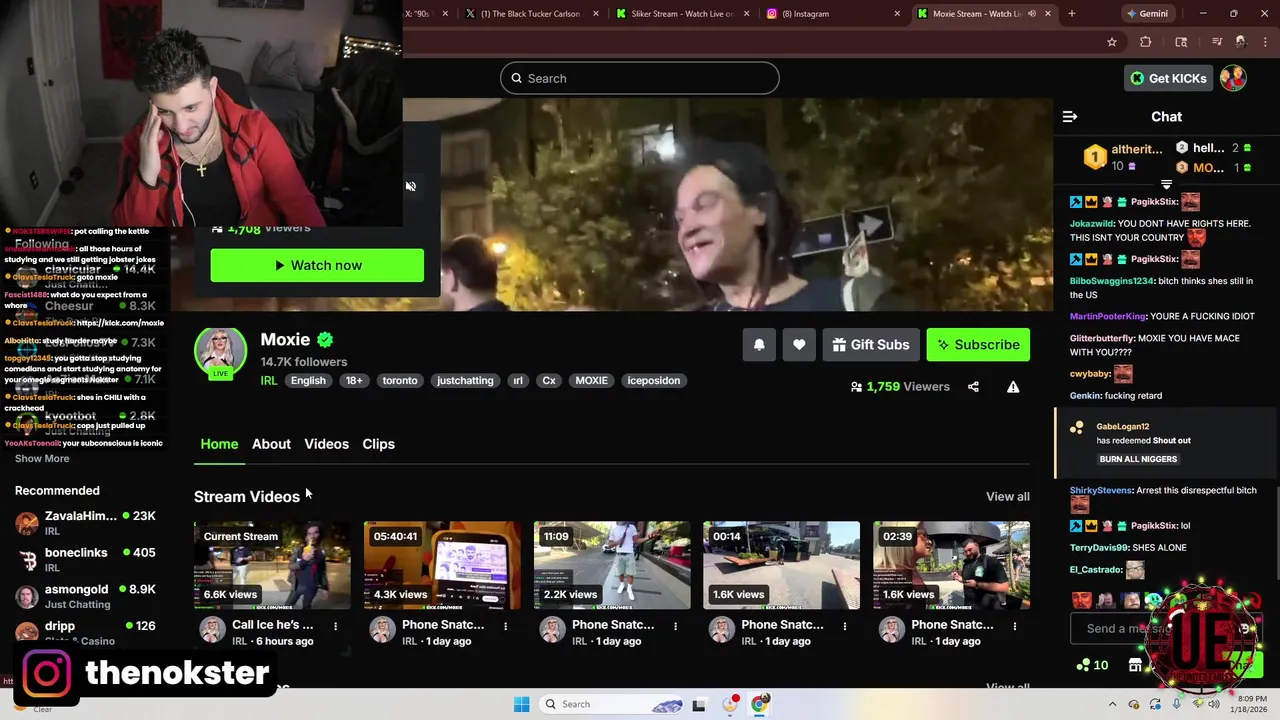
Task: Open the Chrome extensions puzzle icon
Action: pyautogui.click(x=1146, y=42)
